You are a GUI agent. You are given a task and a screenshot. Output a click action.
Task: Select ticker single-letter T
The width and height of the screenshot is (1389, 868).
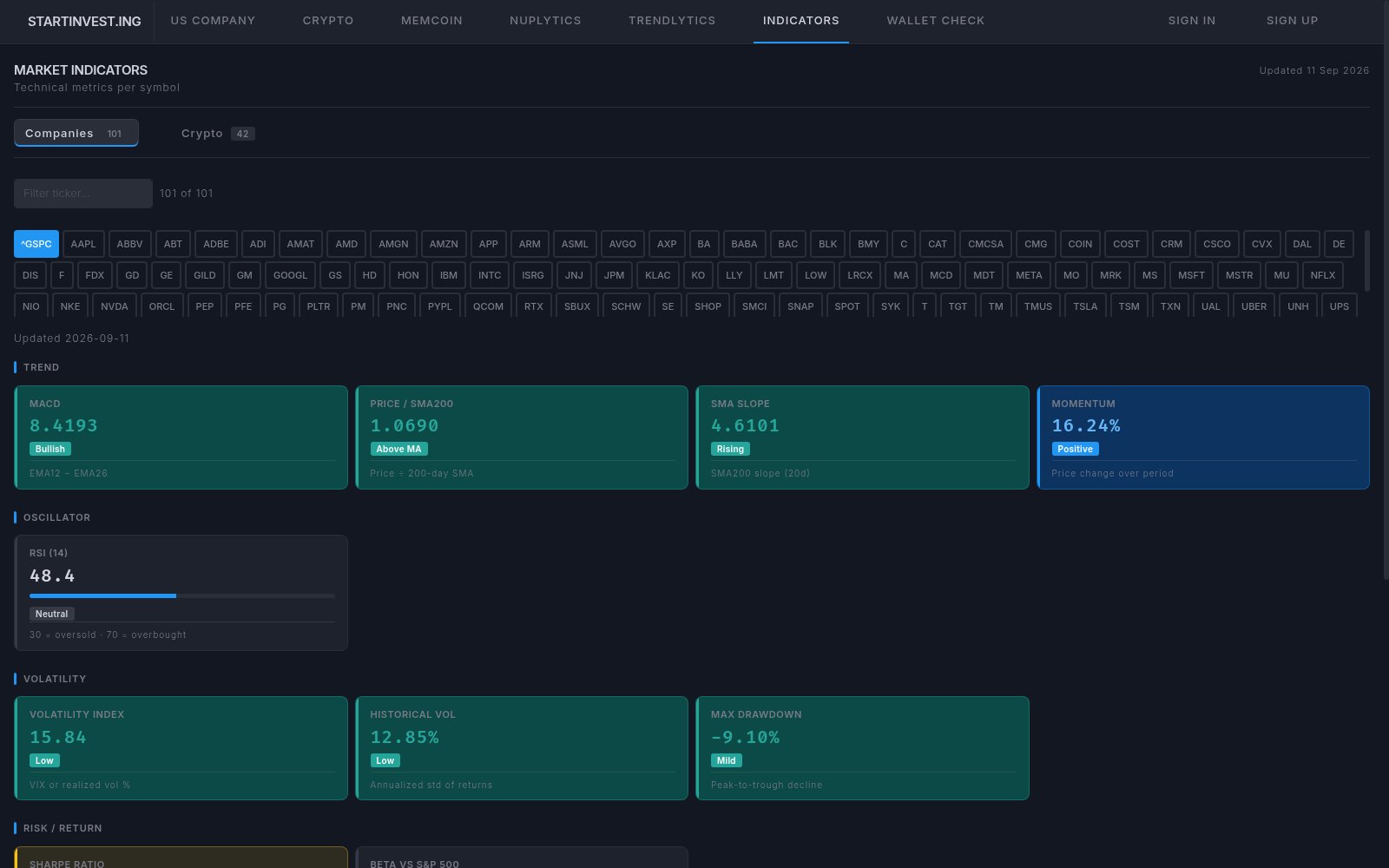pos(925,306)
